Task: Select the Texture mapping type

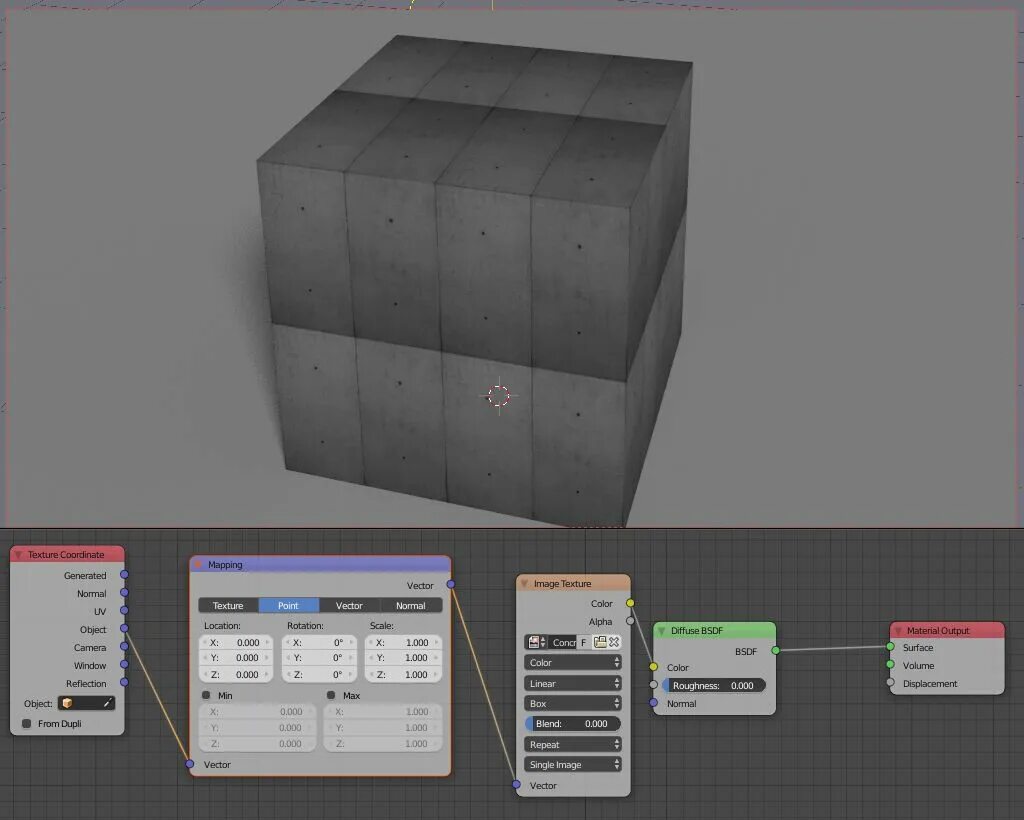Action: pos(228,606)
